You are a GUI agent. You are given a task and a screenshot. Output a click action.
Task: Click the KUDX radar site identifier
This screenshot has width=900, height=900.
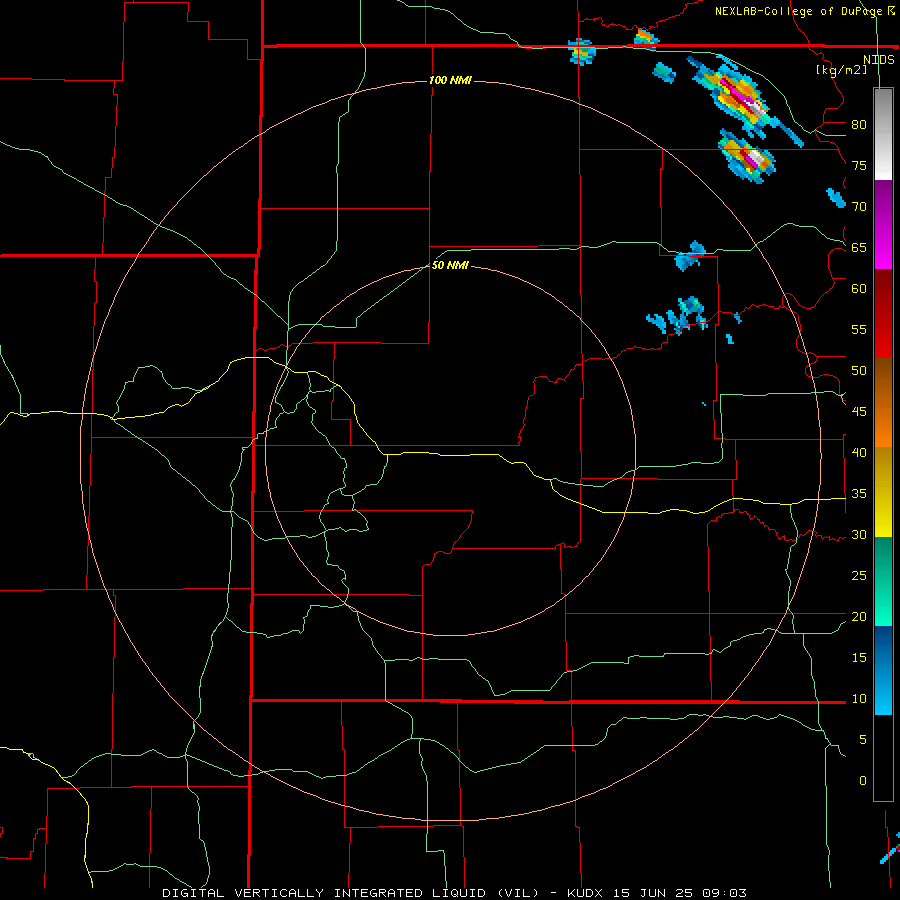(587, 893)
